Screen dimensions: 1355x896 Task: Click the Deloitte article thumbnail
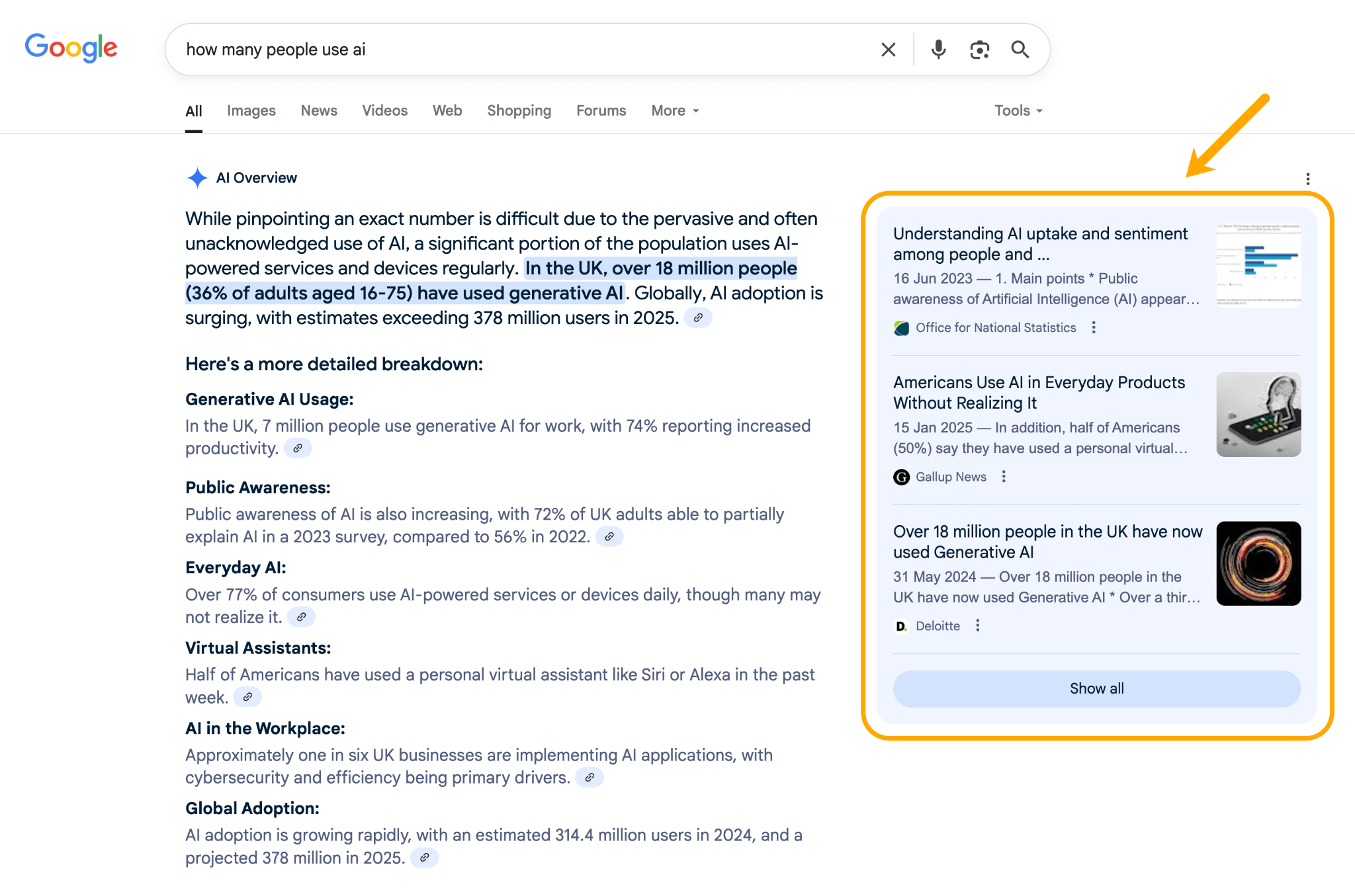tap(1258, 563)
